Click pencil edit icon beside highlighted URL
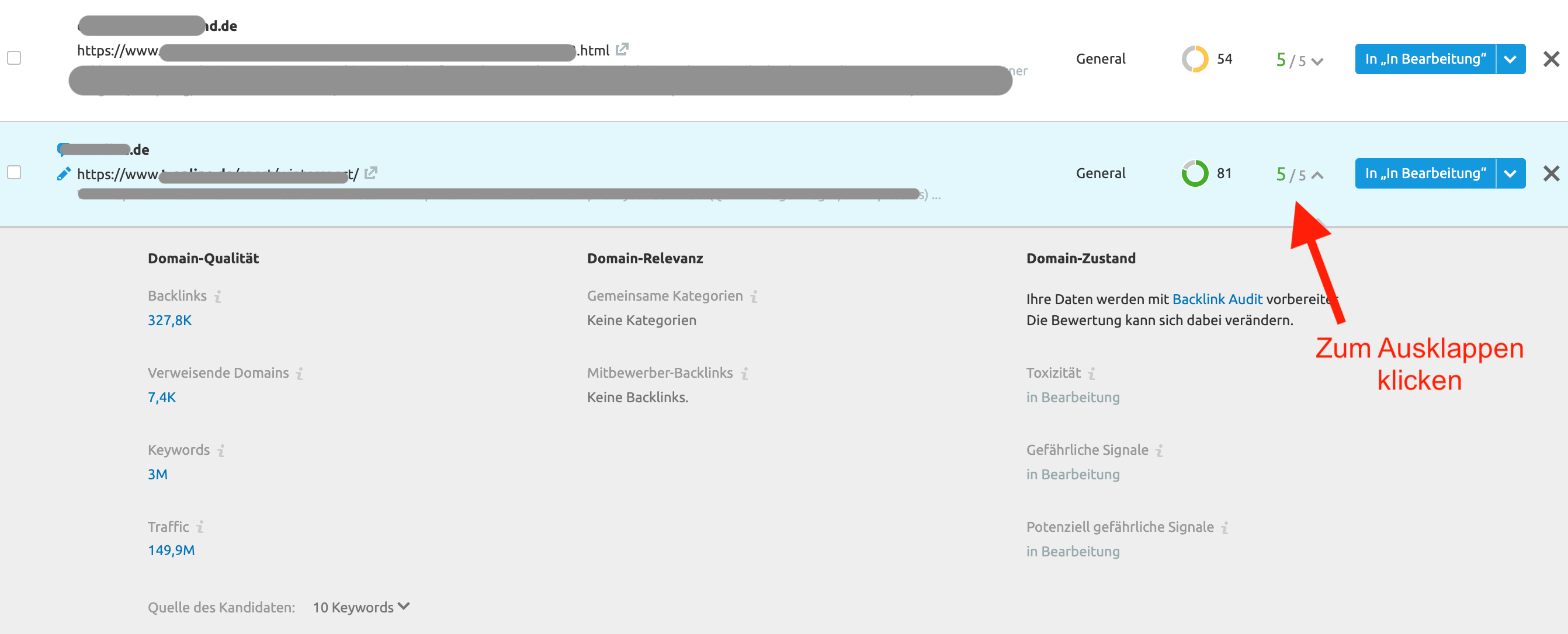 coord(63,174)
